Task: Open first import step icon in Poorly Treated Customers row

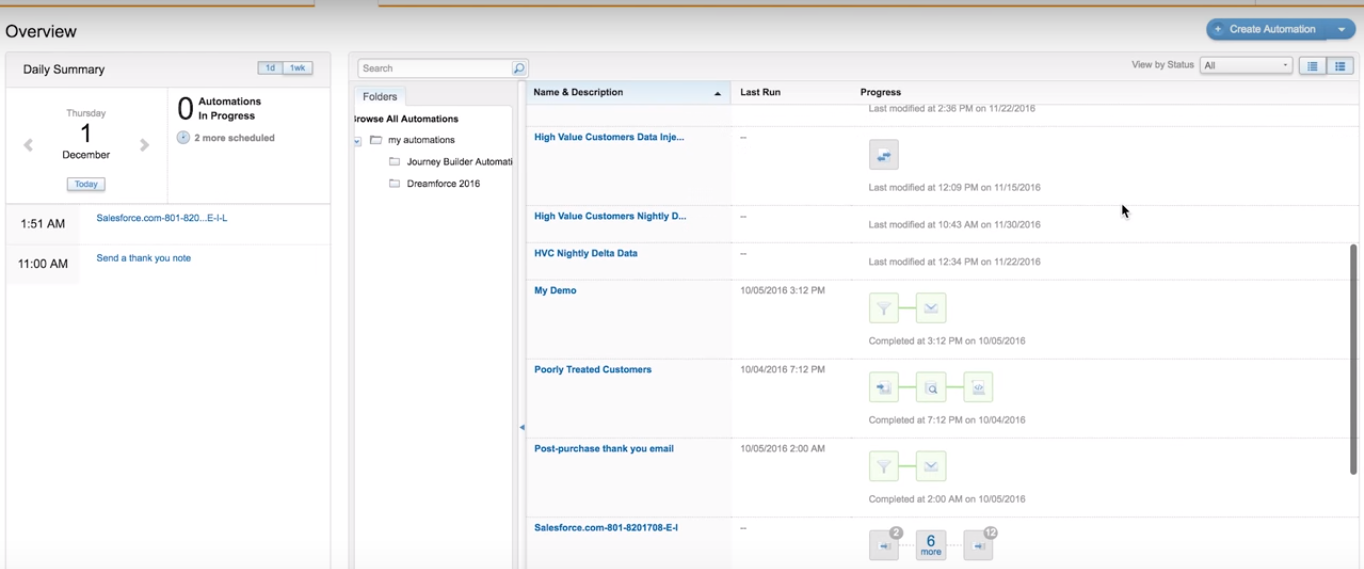Action: (x=884, y=387)
